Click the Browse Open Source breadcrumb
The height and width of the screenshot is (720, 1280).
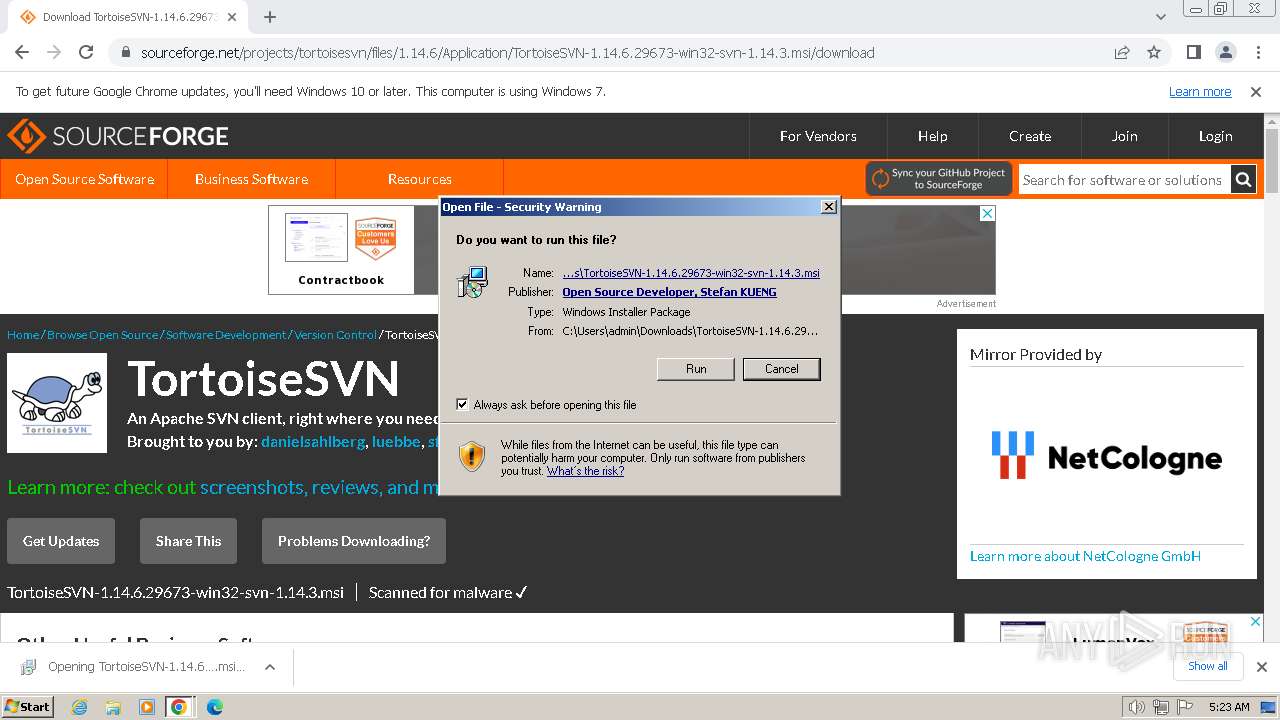tap(102, 335)
